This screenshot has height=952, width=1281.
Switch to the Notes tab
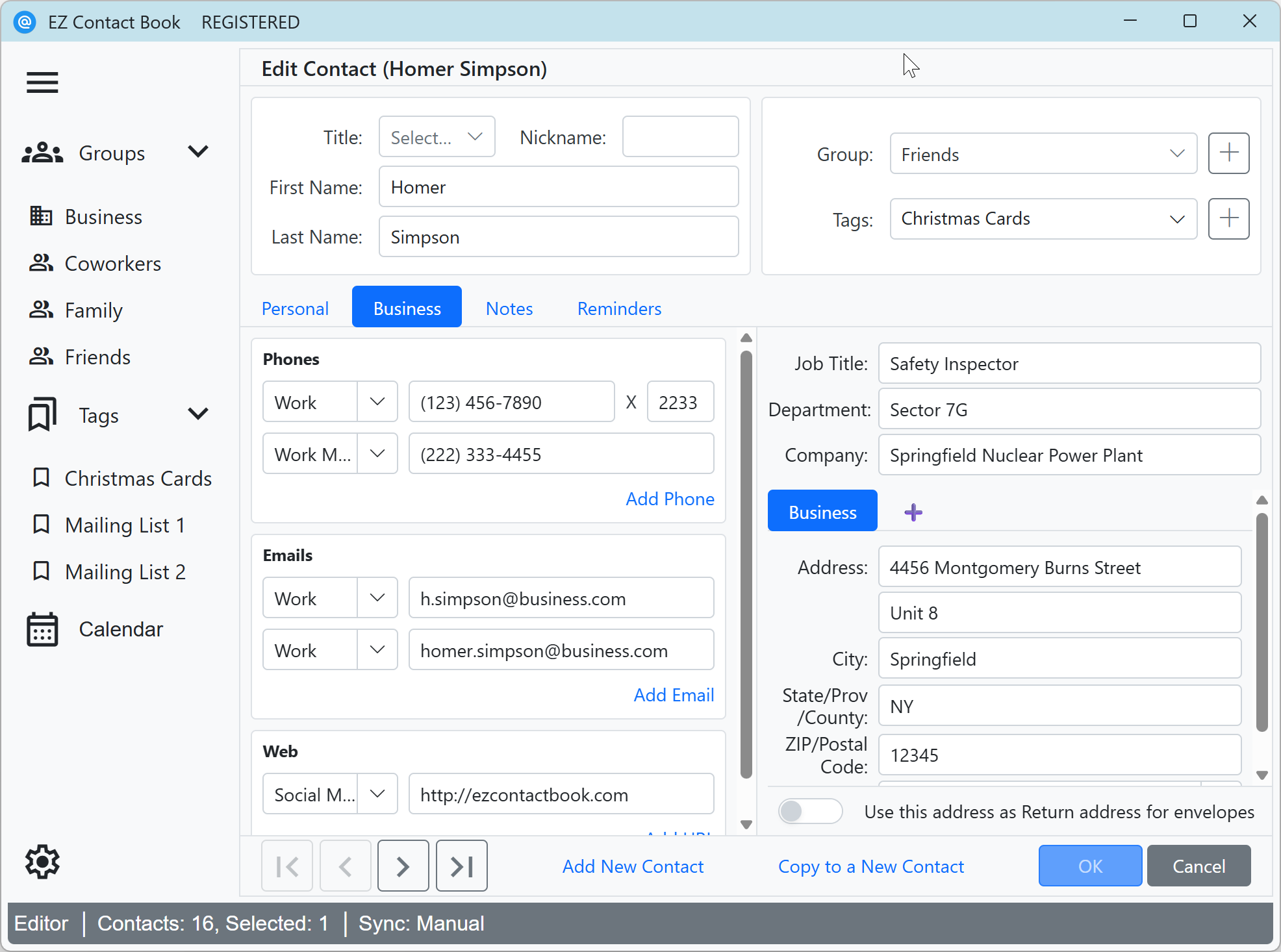pyautogui.click(x=509, y=308)
